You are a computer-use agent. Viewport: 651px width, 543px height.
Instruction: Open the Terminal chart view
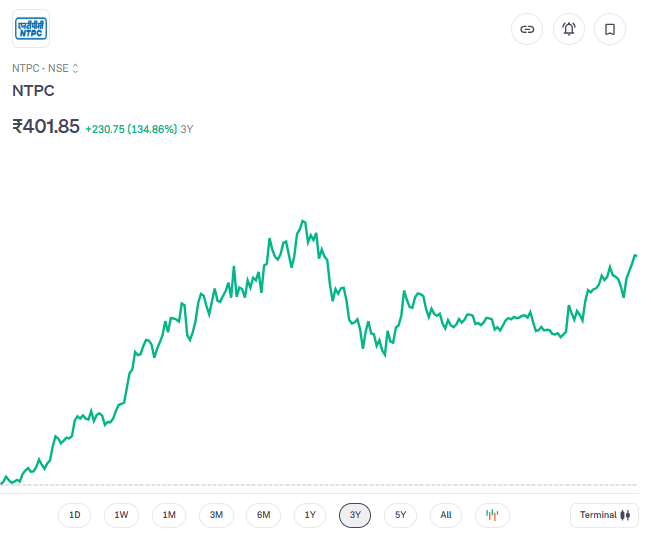tap(604, 515)
